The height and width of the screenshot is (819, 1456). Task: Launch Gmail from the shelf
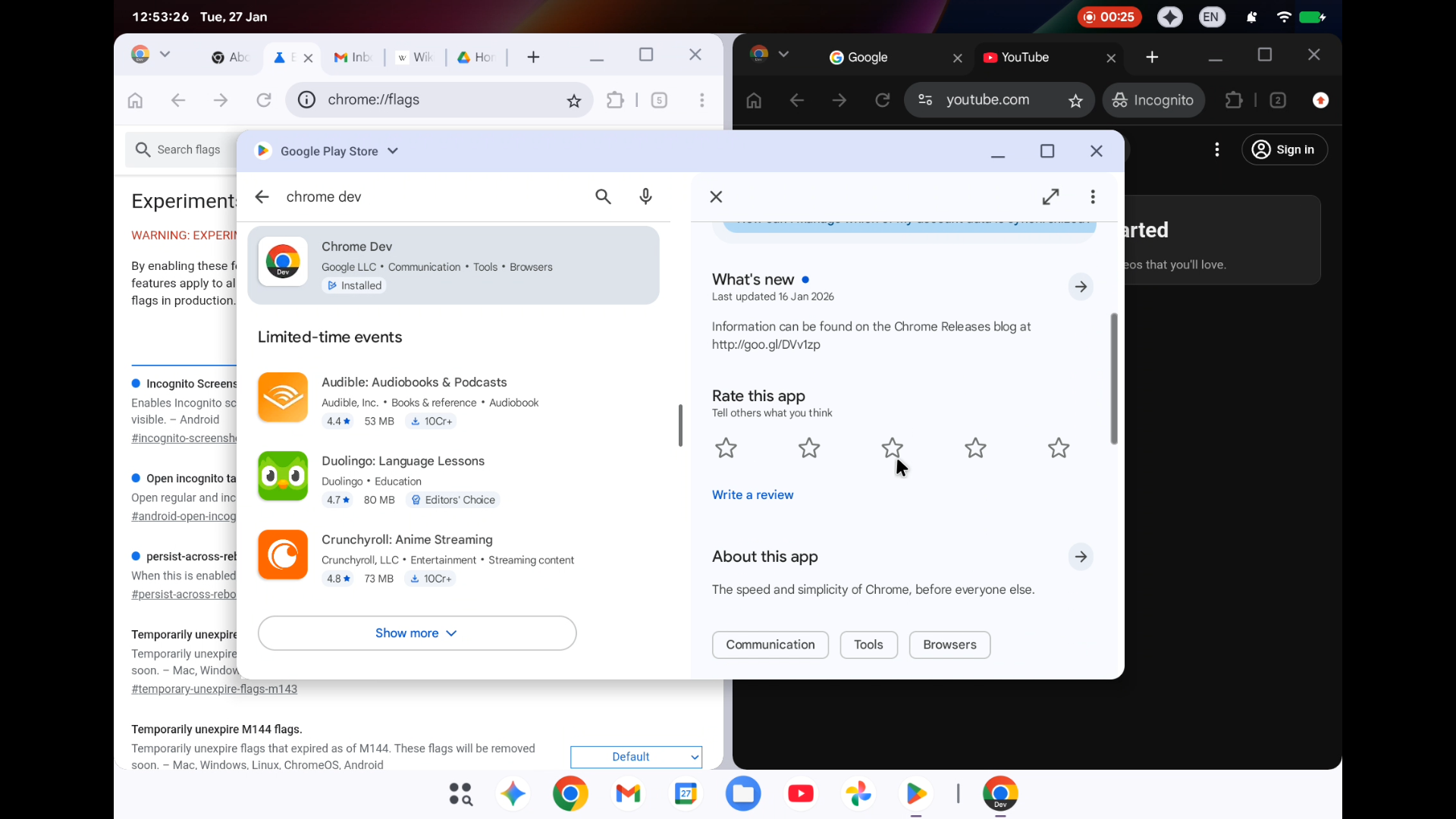tap(628, 794)
